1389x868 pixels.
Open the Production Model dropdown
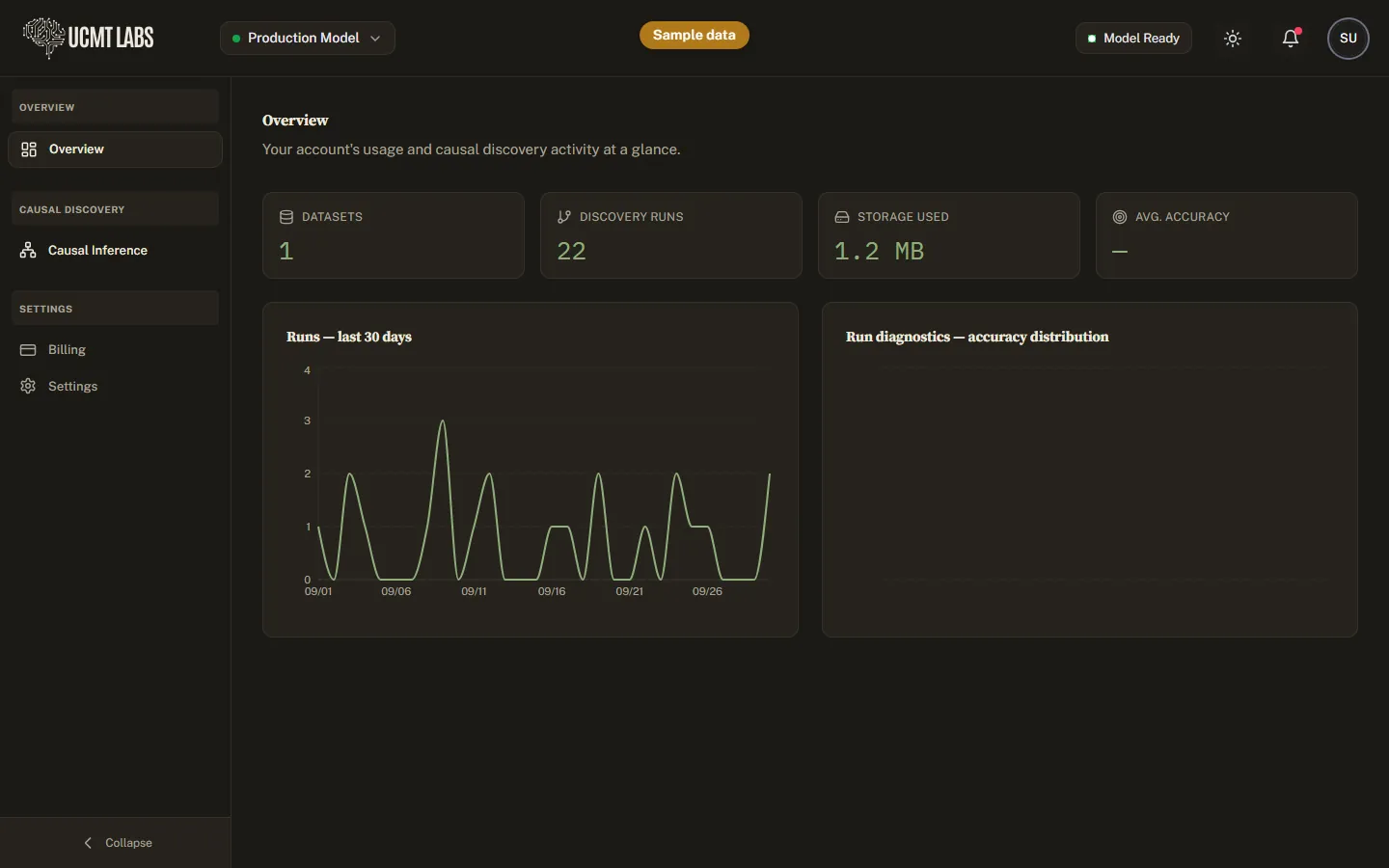point(308,39)
